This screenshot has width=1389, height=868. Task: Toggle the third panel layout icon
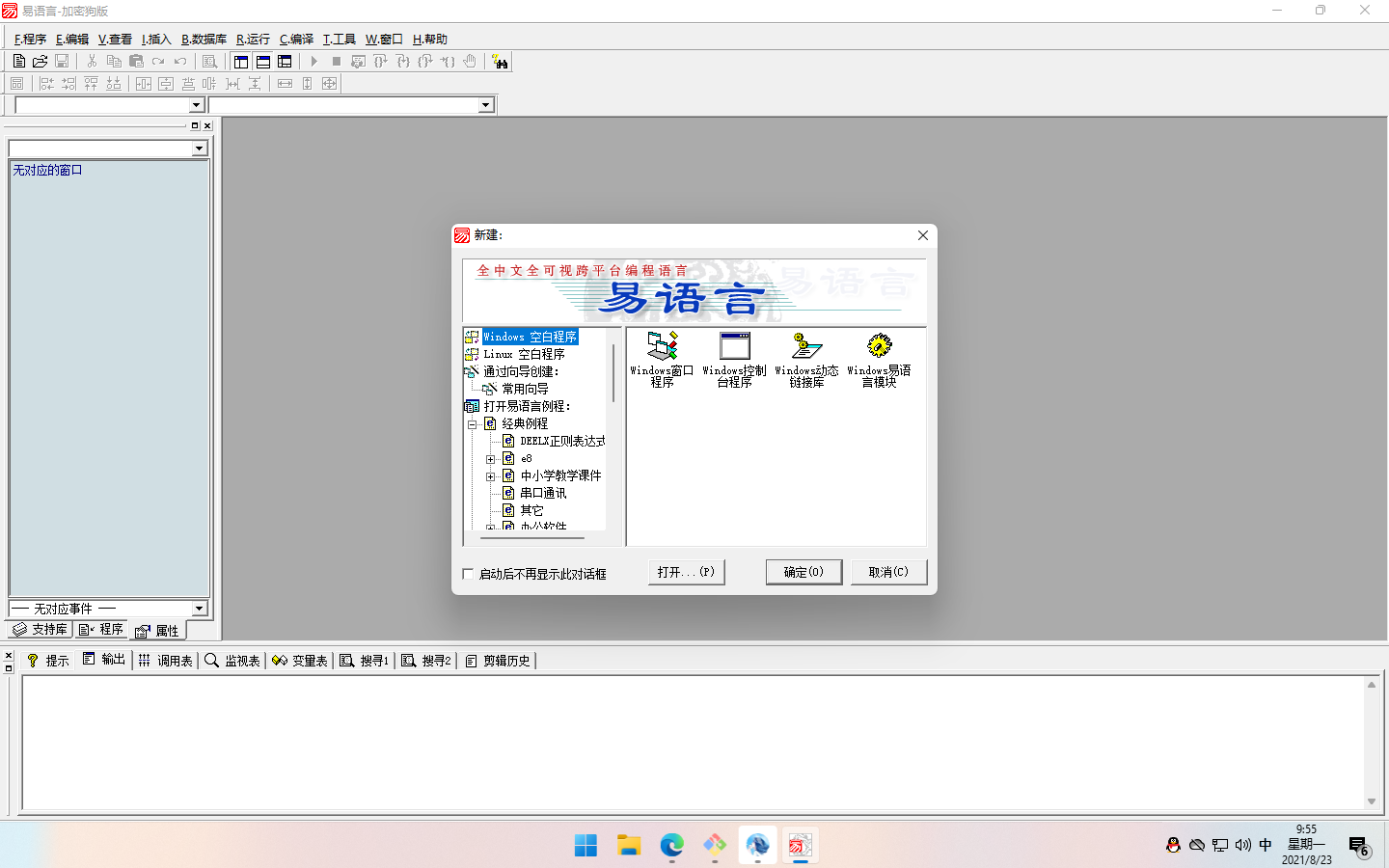[285, 61]
